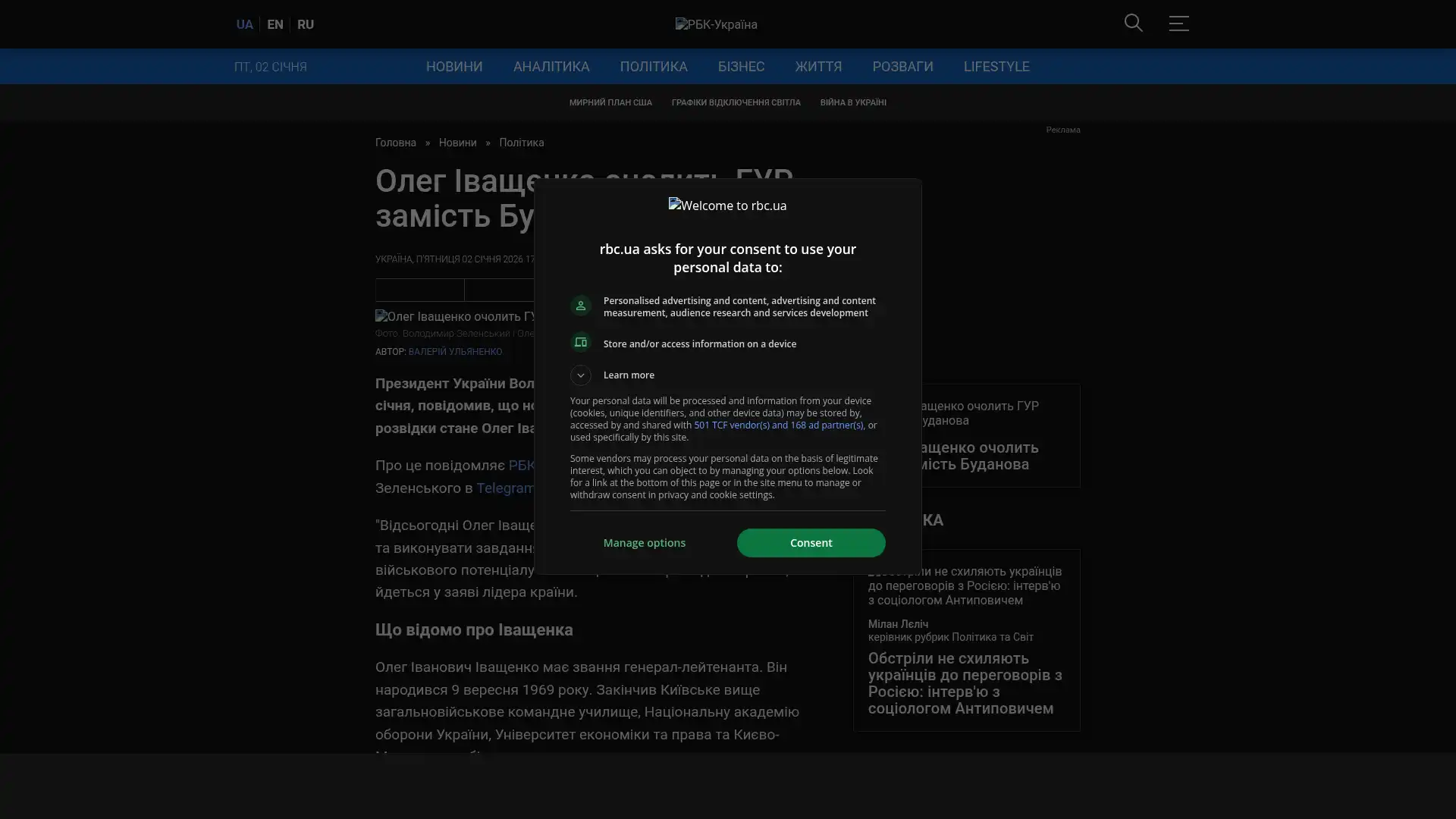Open the БІЗНЕС menu item

click(740, 67)
